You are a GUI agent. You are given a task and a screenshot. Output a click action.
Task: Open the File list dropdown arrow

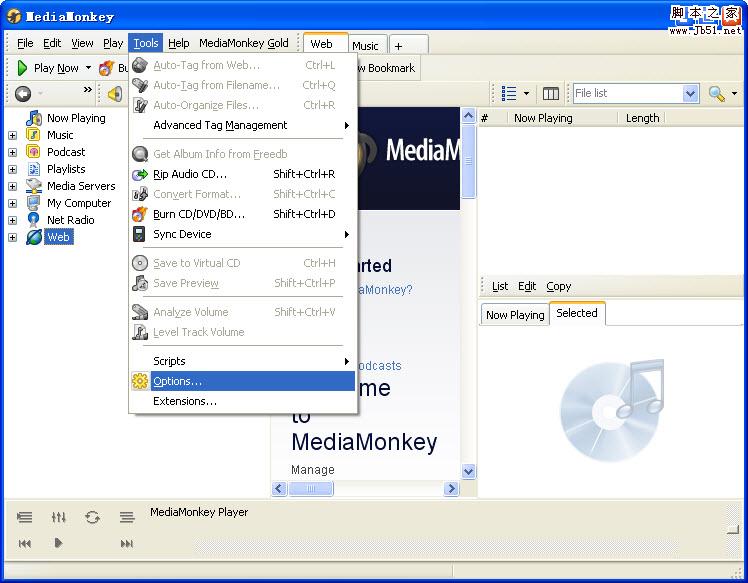pos(690,94)
